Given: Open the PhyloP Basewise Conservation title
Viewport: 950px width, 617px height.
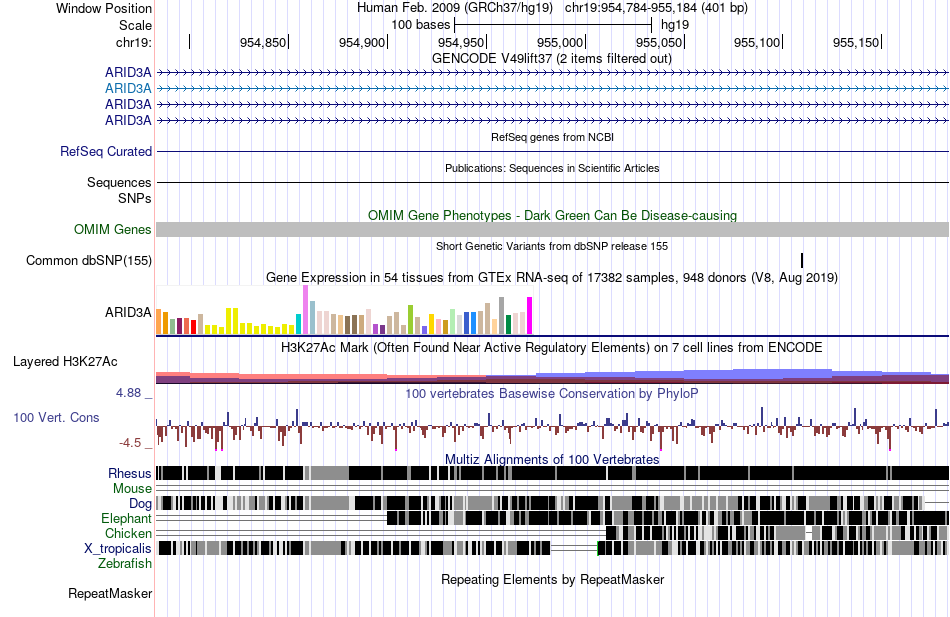Looking at the screenshot, I should (x=551, y=393).
